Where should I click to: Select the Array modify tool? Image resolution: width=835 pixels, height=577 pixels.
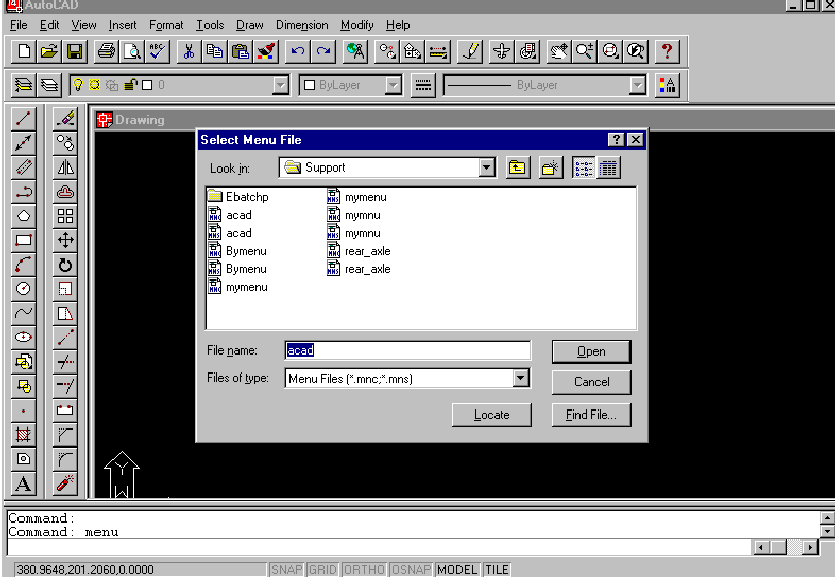point(66,216)
